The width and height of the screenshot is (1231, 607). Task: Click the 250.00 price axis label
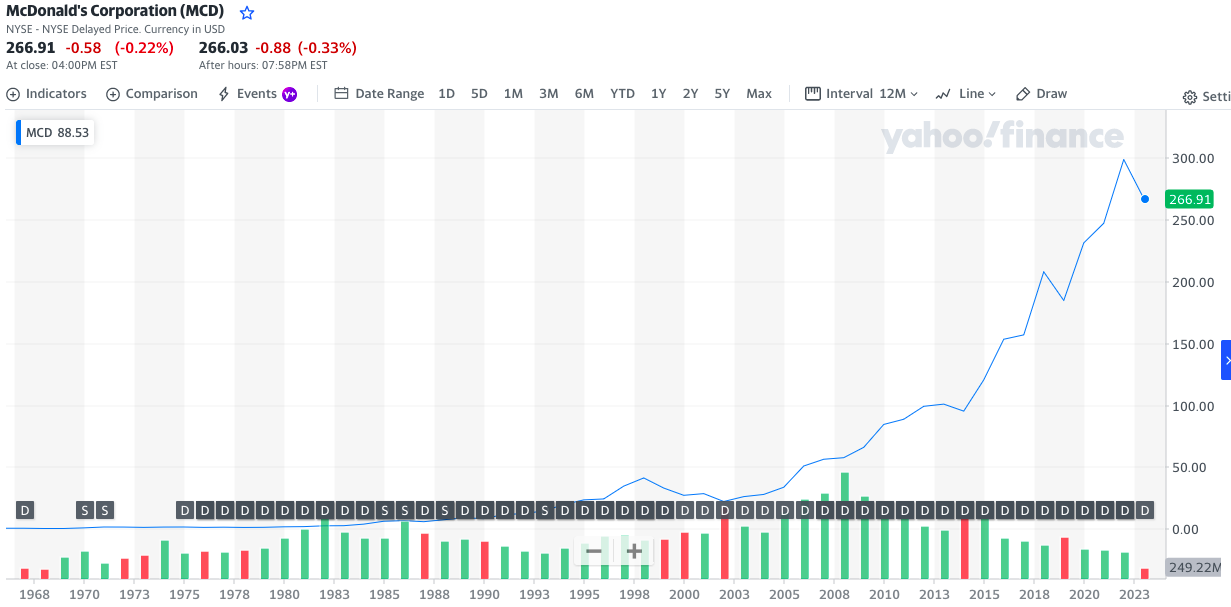tap(1192, 221)
